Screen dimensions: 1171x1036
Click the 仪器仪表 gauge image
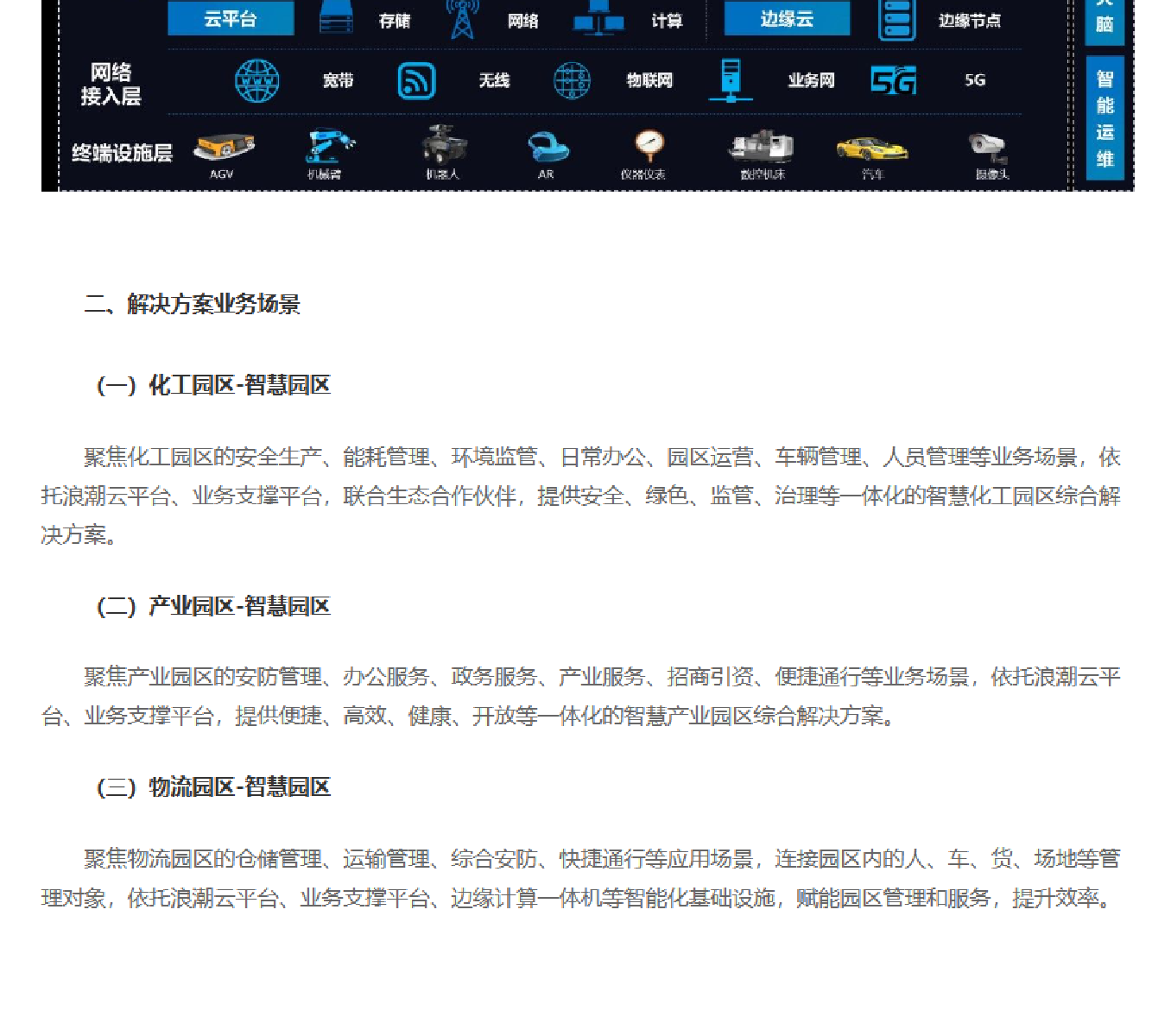[649, 145]
